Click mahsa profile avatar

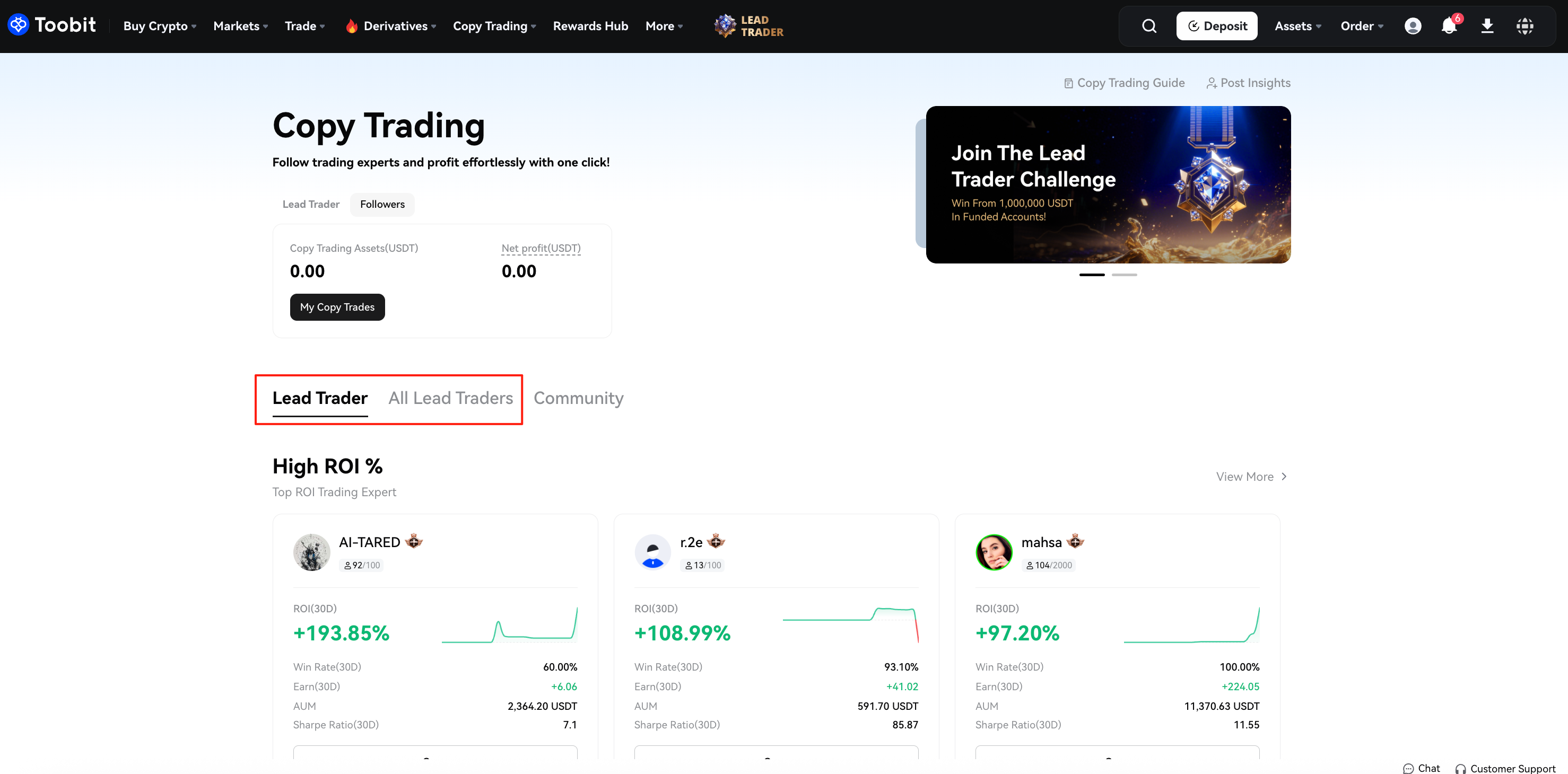994,552
